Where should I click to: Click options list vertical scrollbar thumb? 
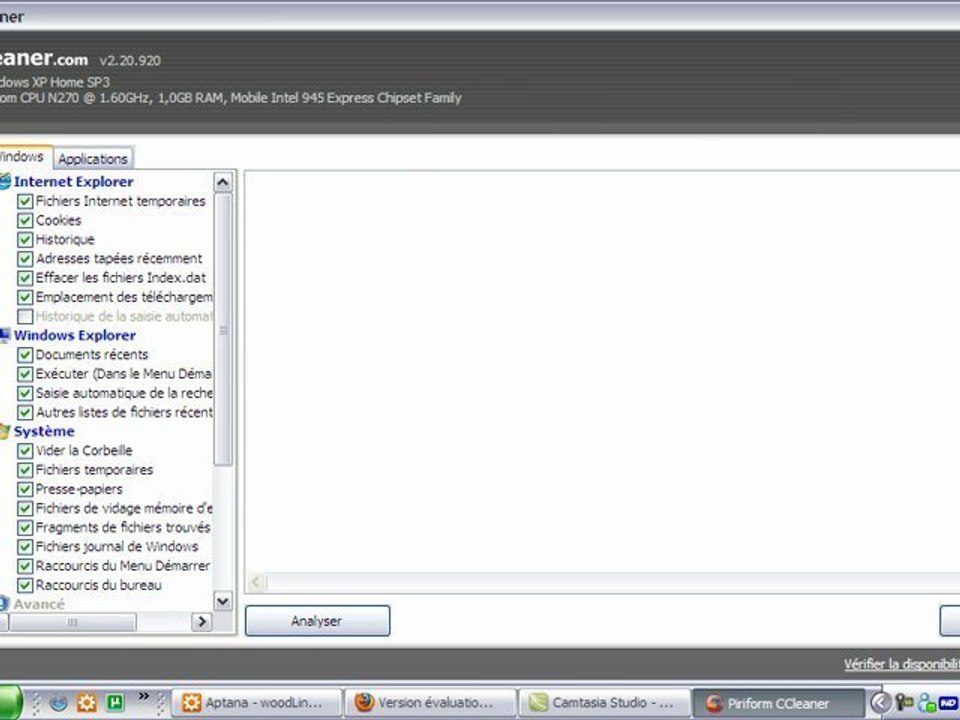223,330
